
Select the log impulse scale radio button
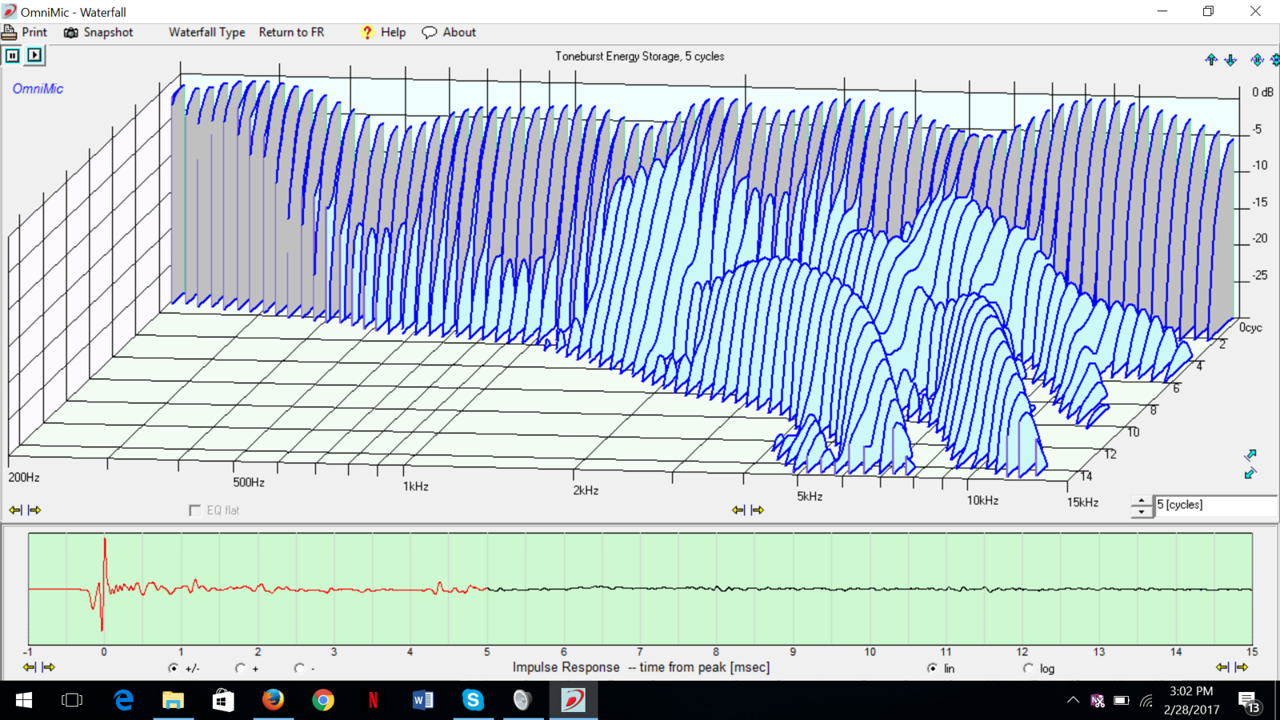click(x=1029, y=668)
